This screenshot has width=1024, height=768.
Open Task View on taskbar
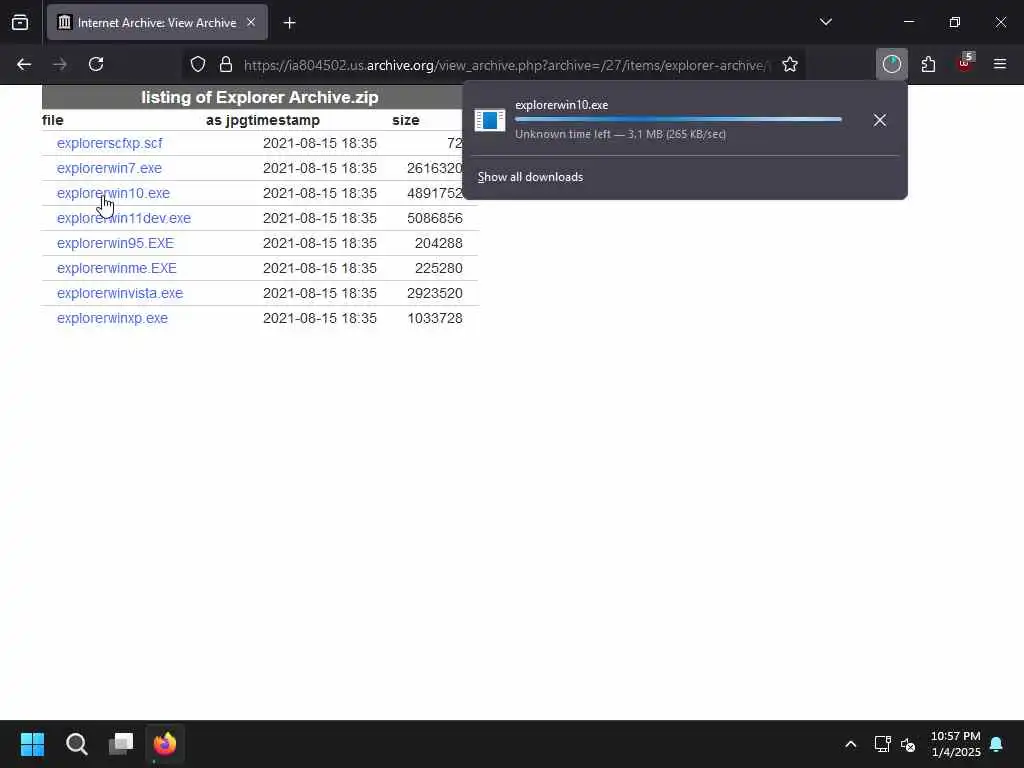pyautogui.click(x=121, y=743)
